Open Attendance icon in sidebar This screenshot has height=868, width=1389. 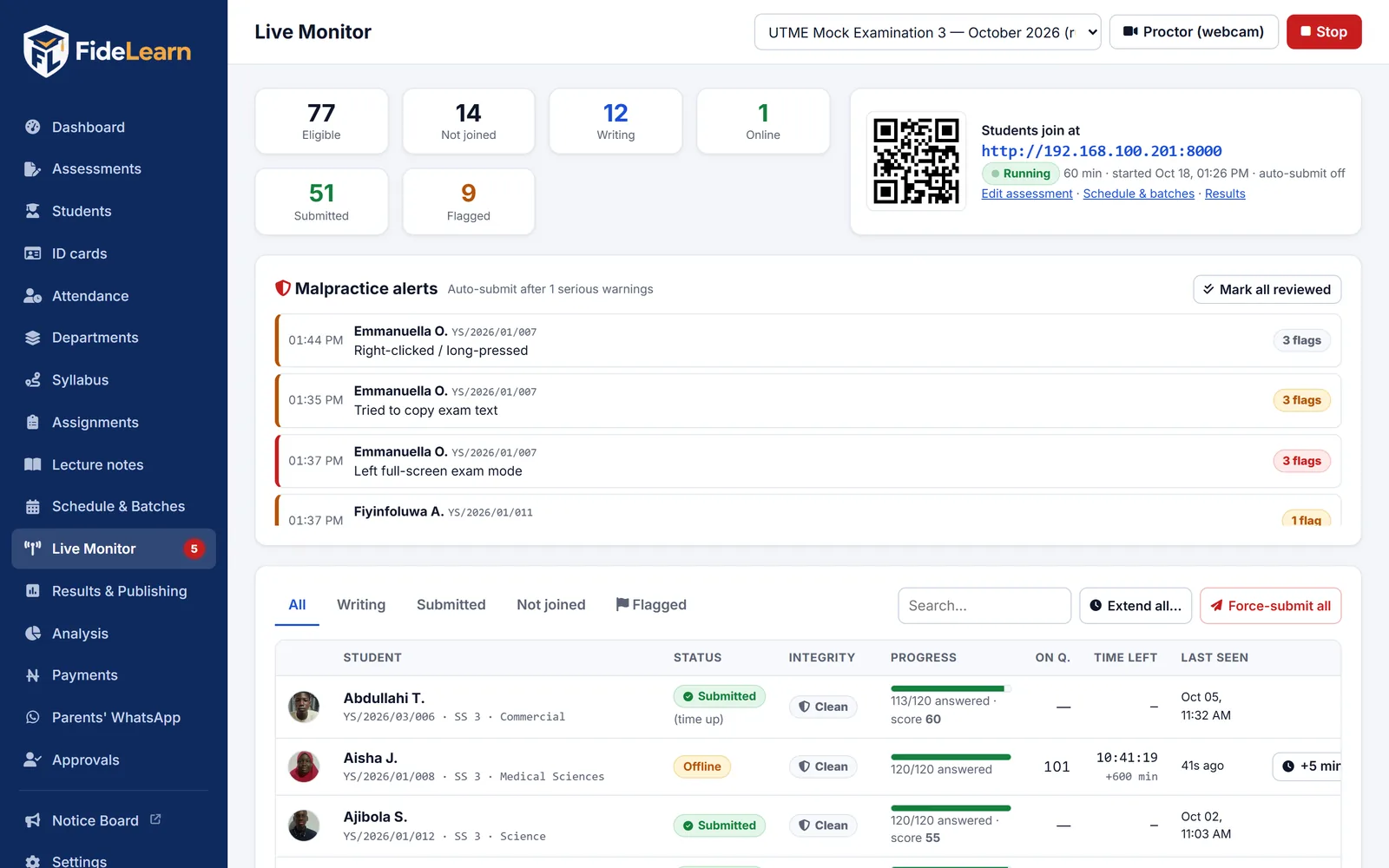tap(33, 296)
